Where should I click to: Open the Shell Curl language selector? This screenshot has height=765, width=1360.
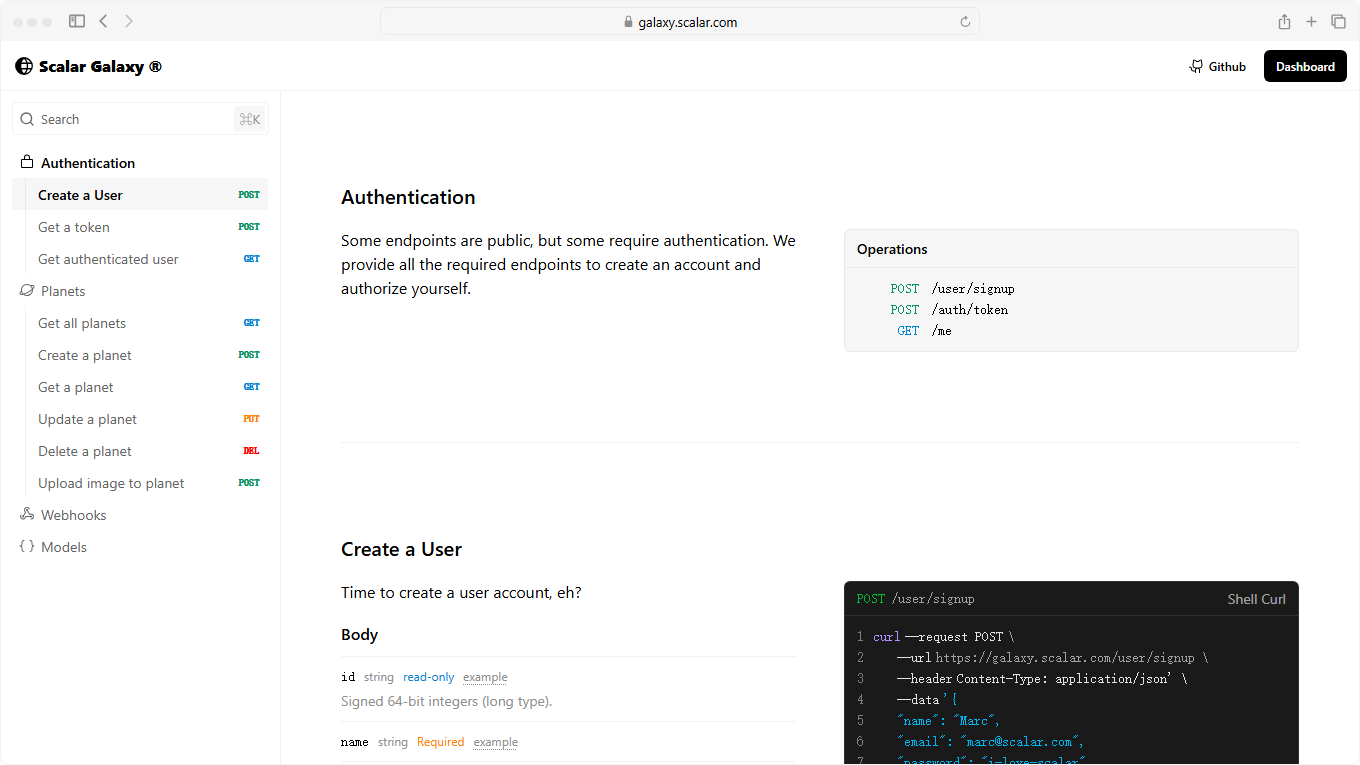pos(1256,599)
